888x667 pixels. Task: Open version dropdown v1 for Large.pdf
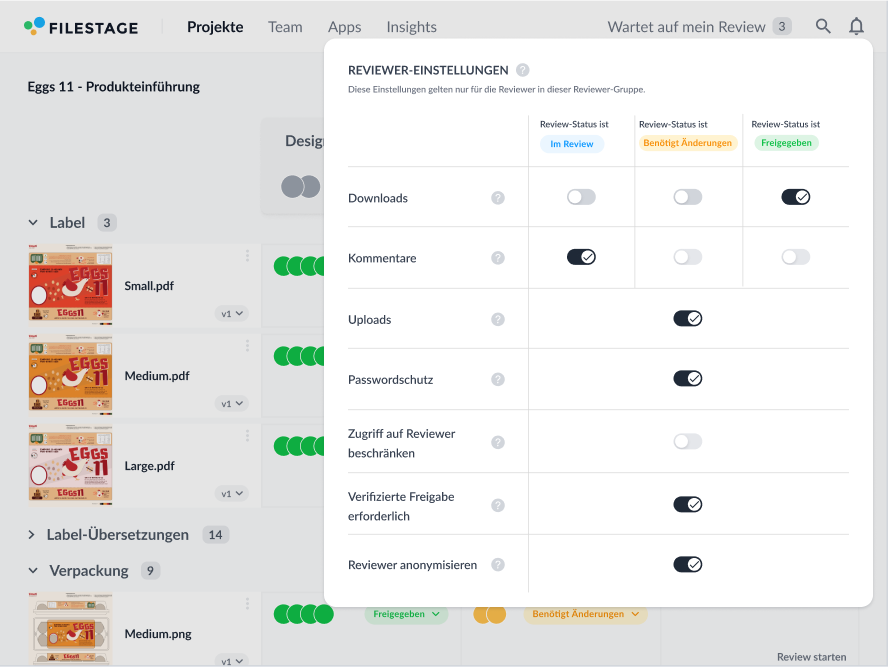(232, 493)
